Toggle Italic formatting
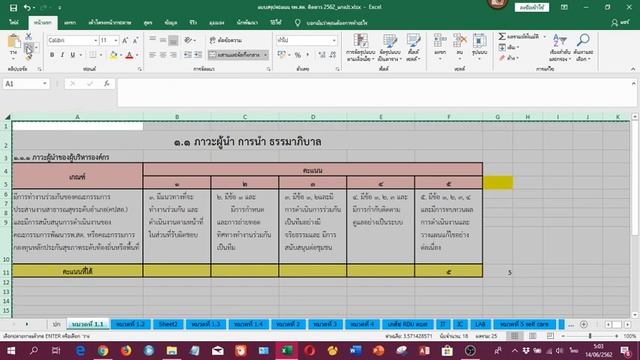 [62, 55]
